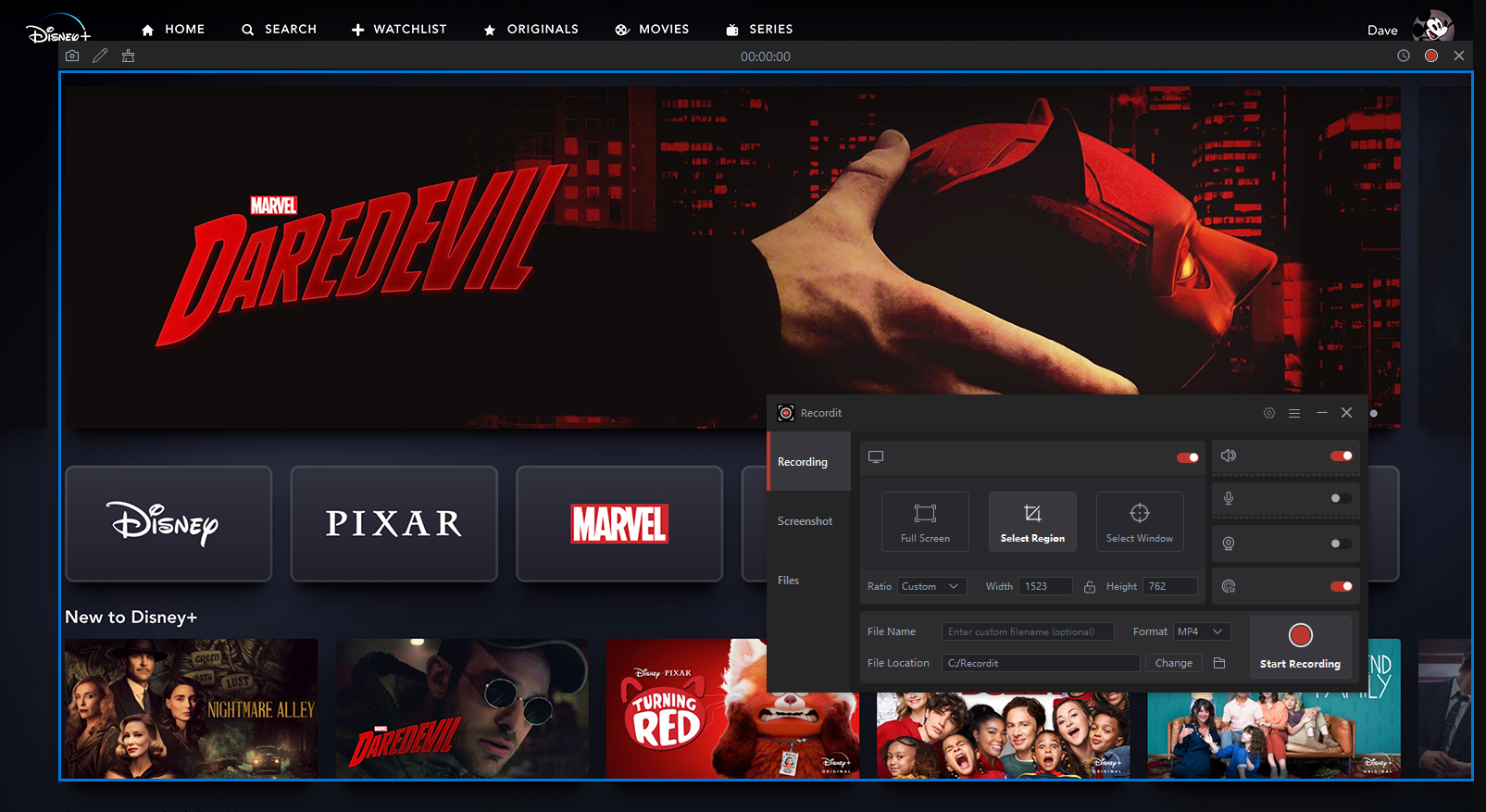Click the Change file location button
Screen dimensions: 1486x812
coord(1174,663)
